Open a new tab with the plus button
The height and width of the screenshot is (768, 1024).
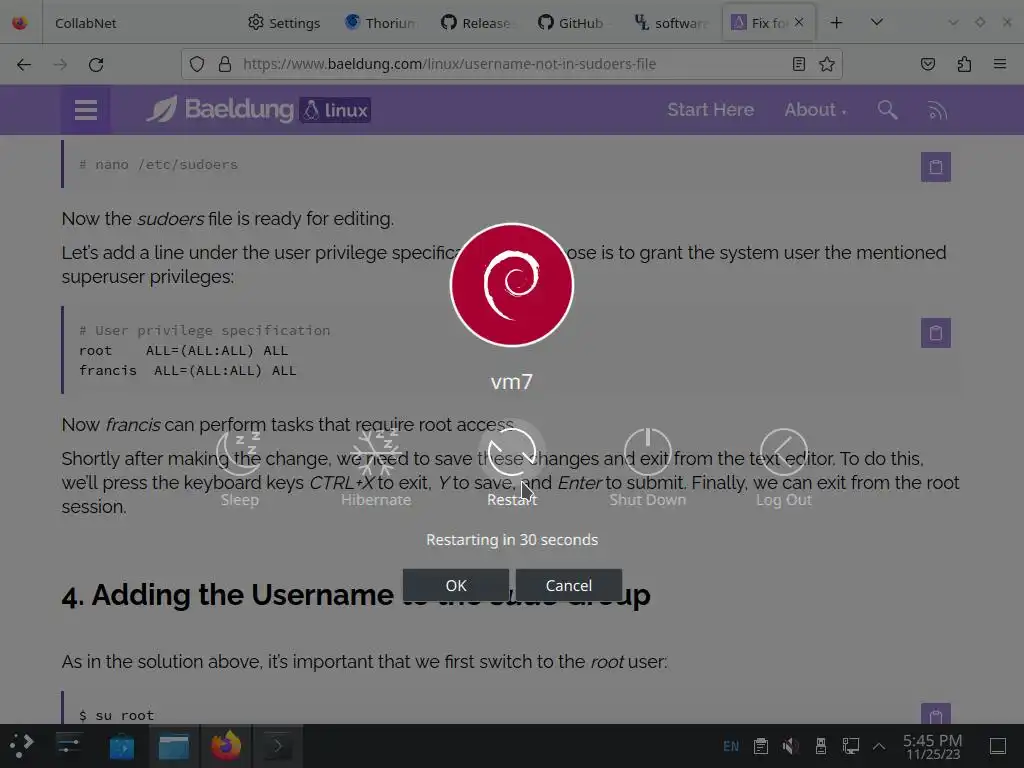click(836, 23)
